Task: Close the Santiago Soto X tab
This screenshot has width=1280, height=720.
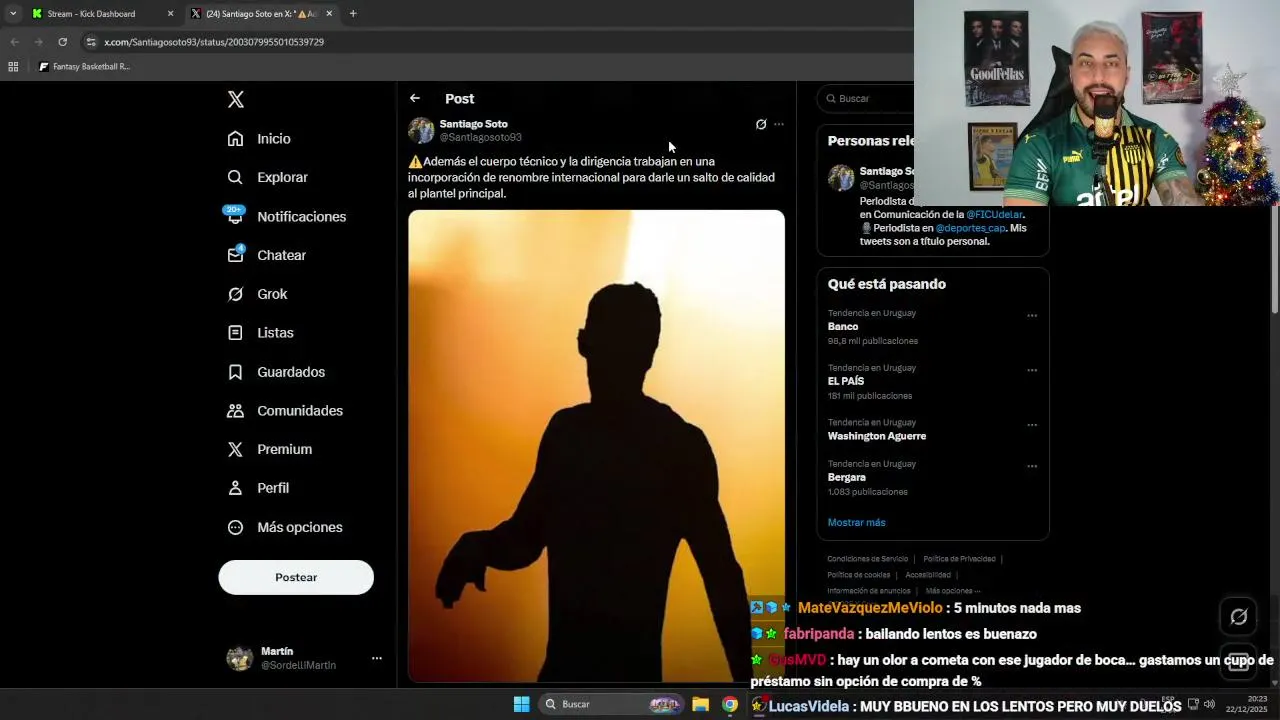Action: click(329, 14)
